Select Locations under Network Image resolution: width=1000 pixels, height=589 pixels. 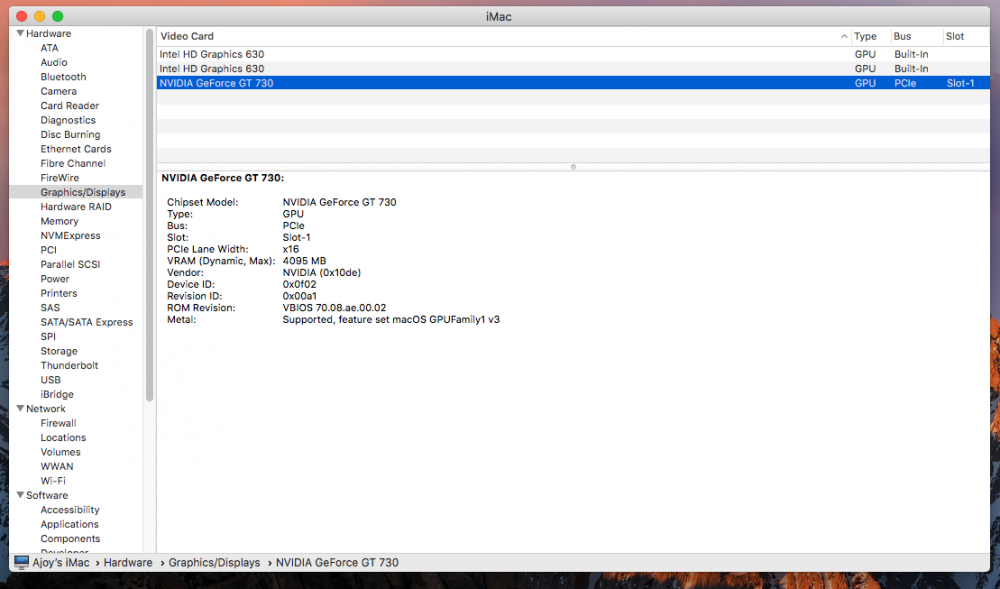point(63,438)
